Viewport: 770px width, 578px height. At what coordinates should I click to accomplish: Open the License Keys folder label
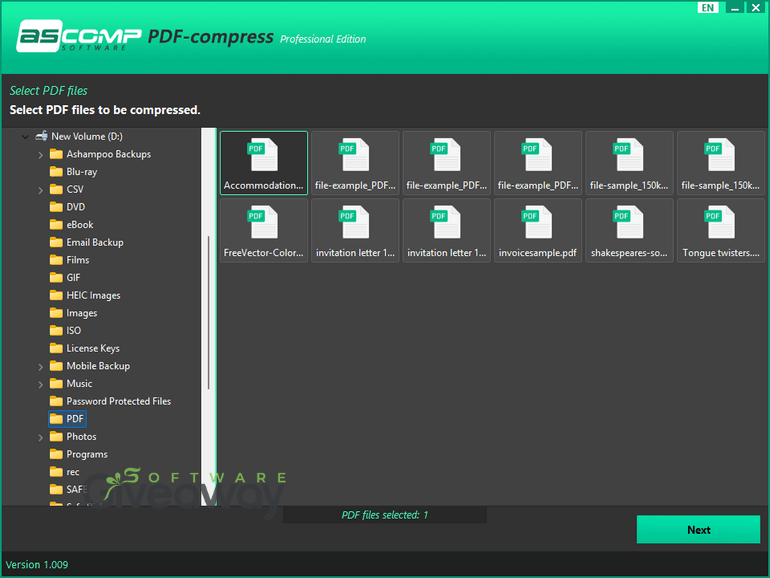point(93,349)
